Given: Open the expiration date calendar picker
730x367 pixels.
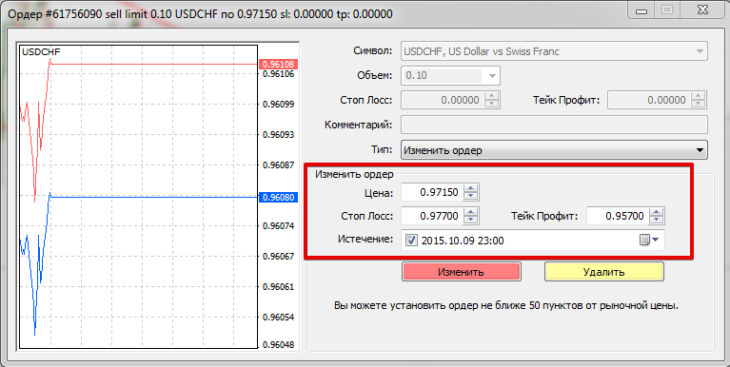Looking at the screenshot, I should coord(649,240).
